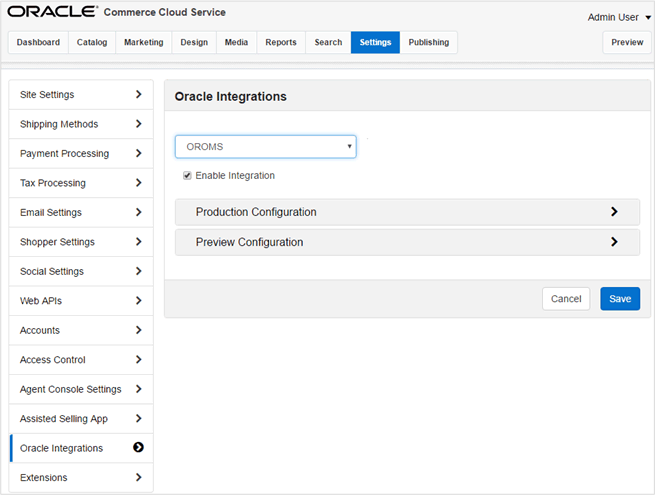This screenshot has height=495, width=655.
Task: Open Social Settings in sidebar
Action: (81, 271)
